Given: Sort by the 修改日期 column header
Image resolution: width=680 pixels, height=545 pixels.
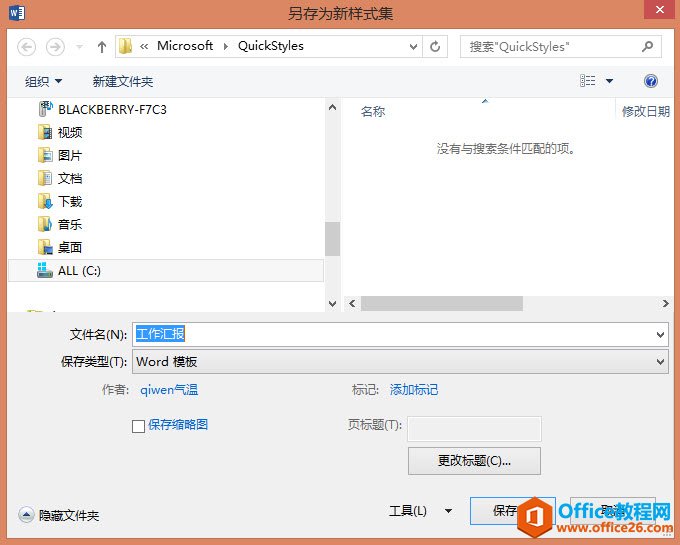Looking at the screenshot, I should 646,111.
